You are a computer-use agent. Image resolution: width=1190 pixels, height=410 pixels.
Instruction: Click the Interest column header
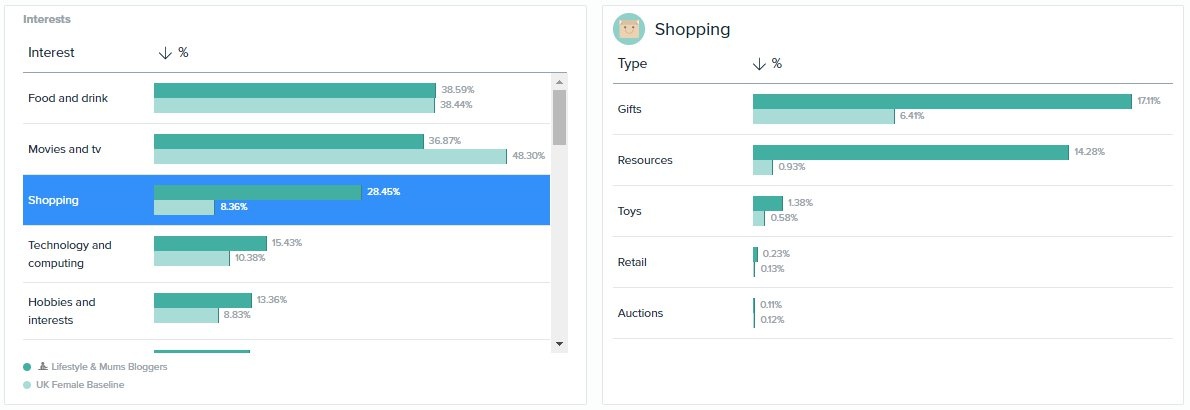(52, 52)
